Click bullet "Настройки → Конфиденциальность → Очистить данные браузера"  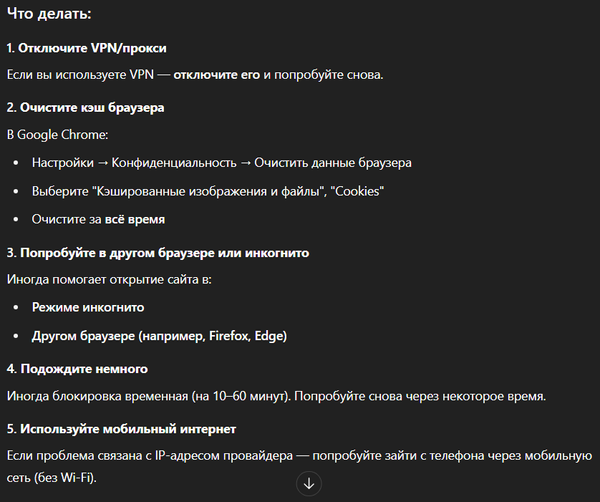click(222, 163)
